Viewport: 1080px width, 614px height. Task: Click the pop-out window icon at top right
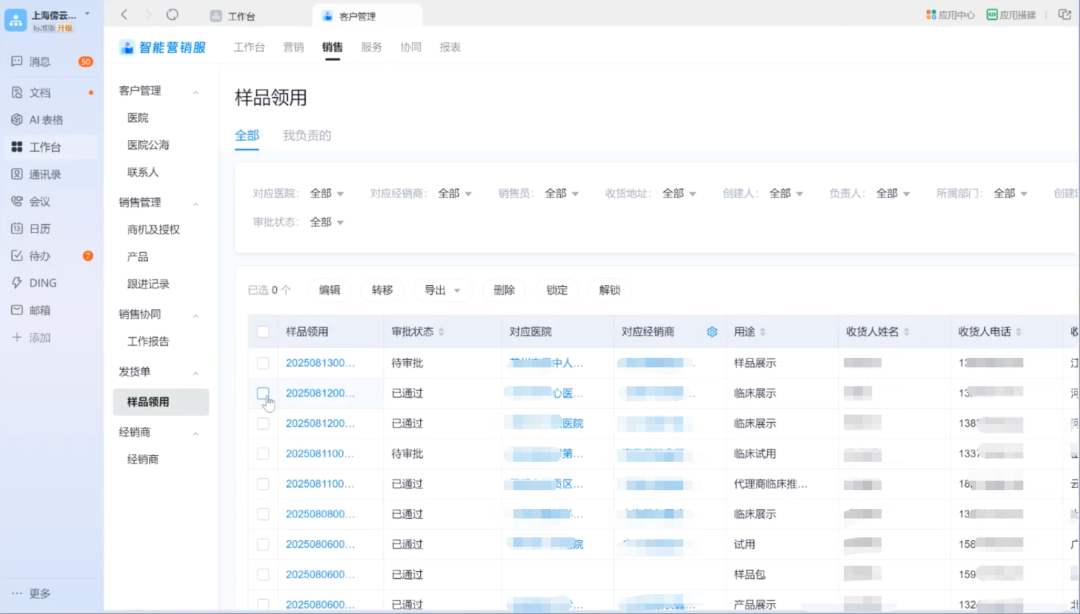(1064, 14)
